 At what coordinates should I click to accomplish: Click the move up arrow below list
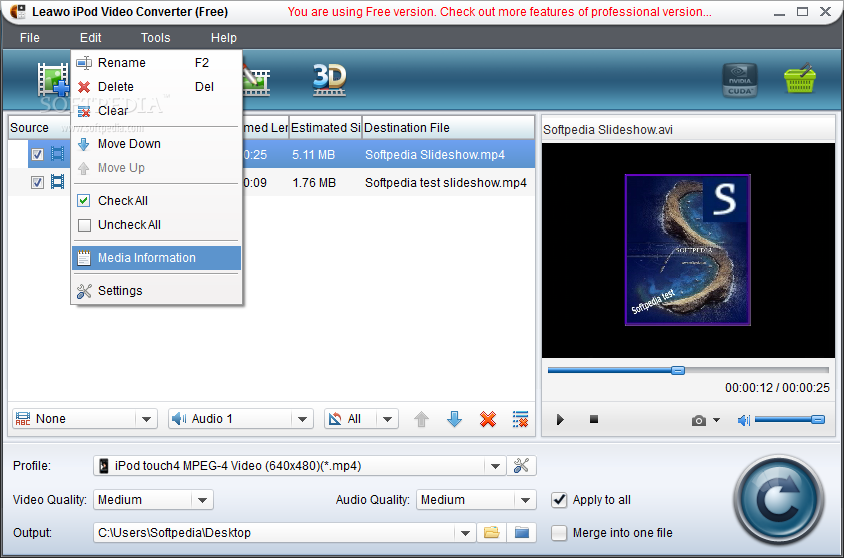coord(421,419)
